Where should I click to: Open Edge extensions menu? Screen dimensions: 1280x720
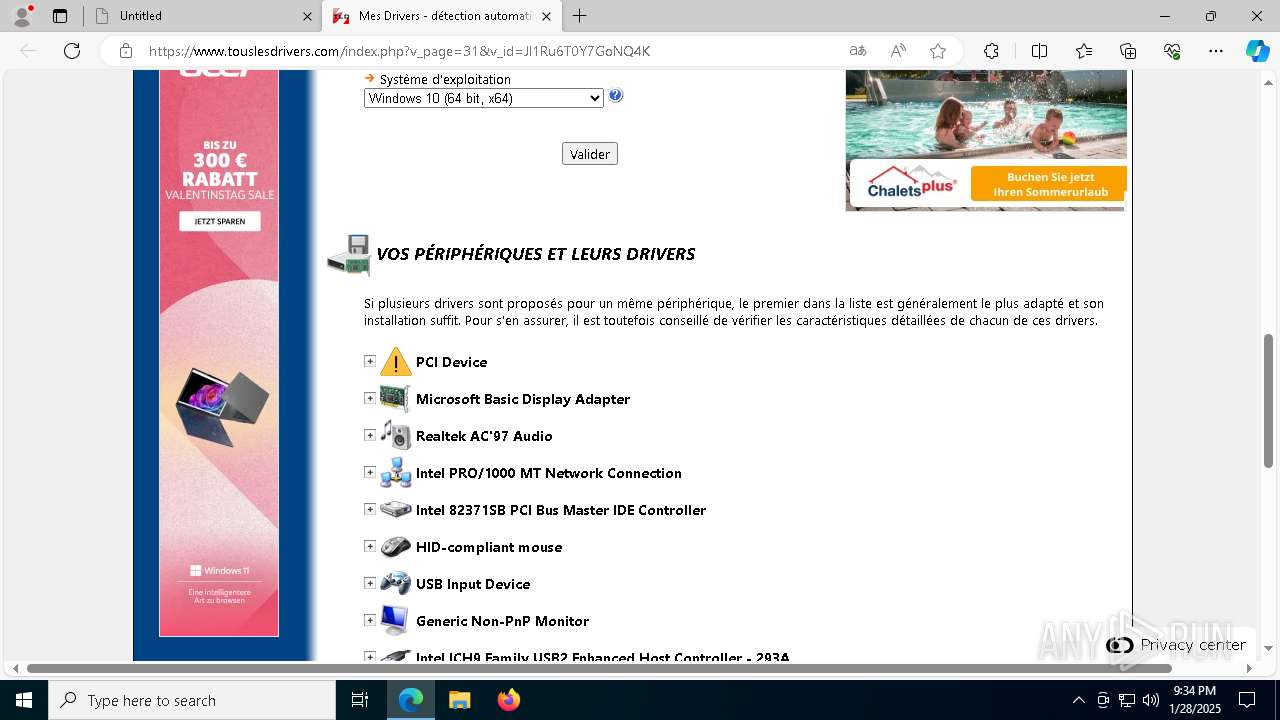point(991,51)
